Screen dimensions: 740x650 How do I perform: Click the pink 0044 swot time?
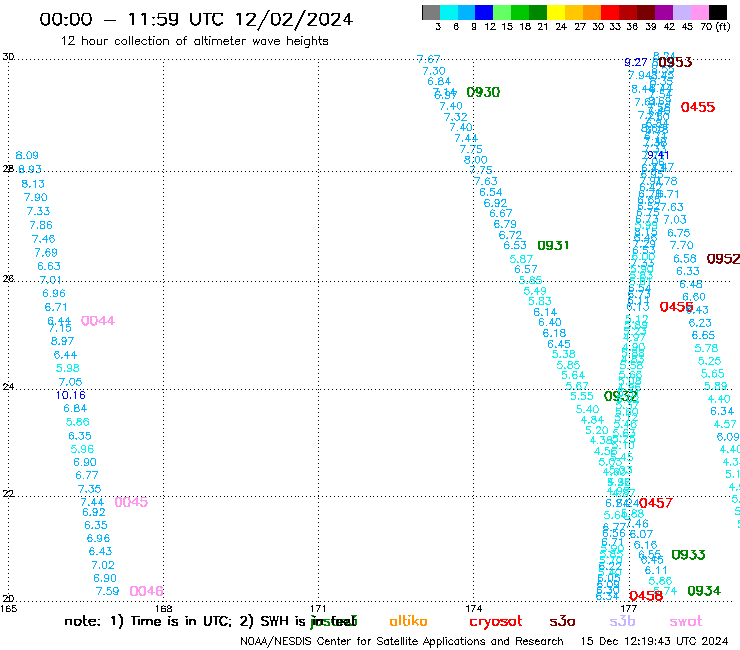coord(98,321)
